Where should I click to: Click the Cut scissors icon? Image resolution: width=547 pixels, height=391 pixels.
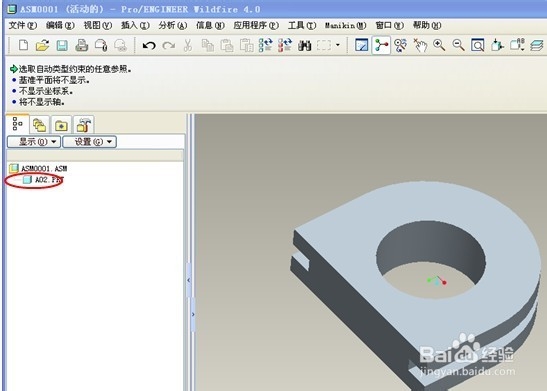coord(188,45)
